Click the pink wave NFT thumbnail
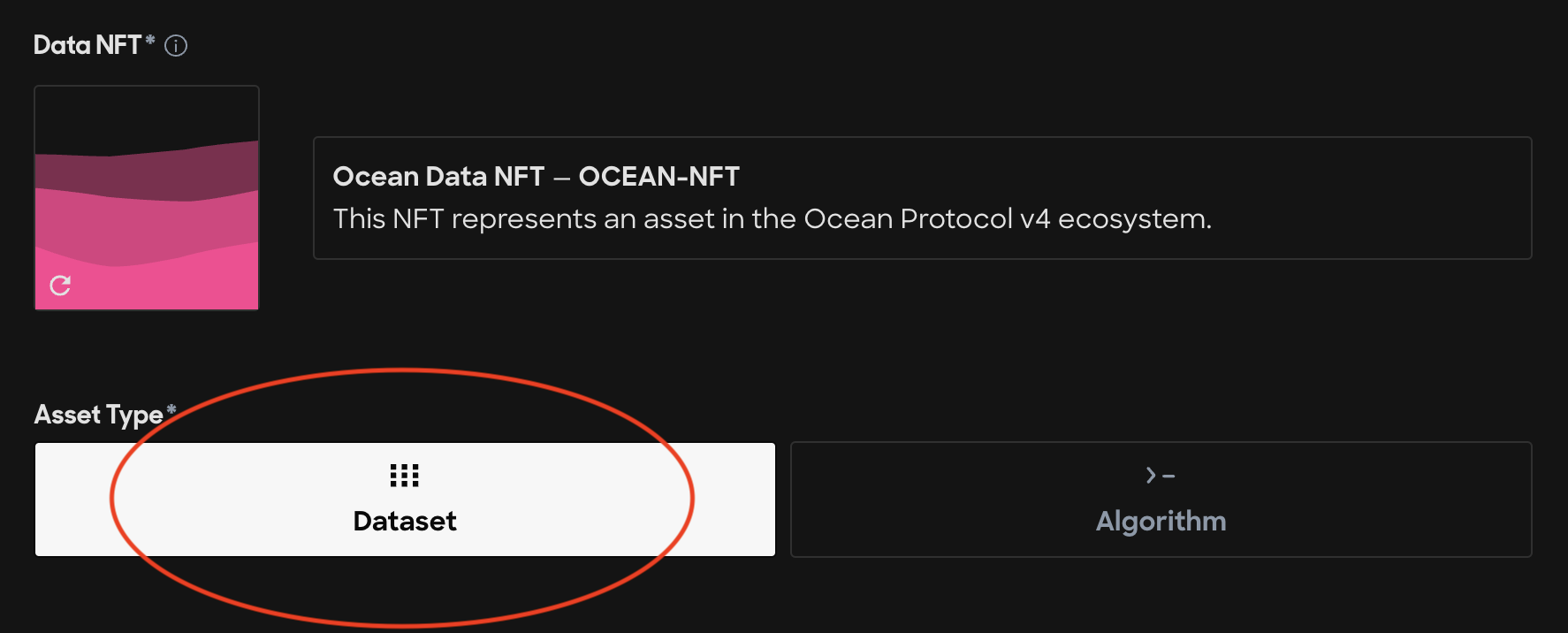Screen dimensions: 1568x633 click(147, 198)
